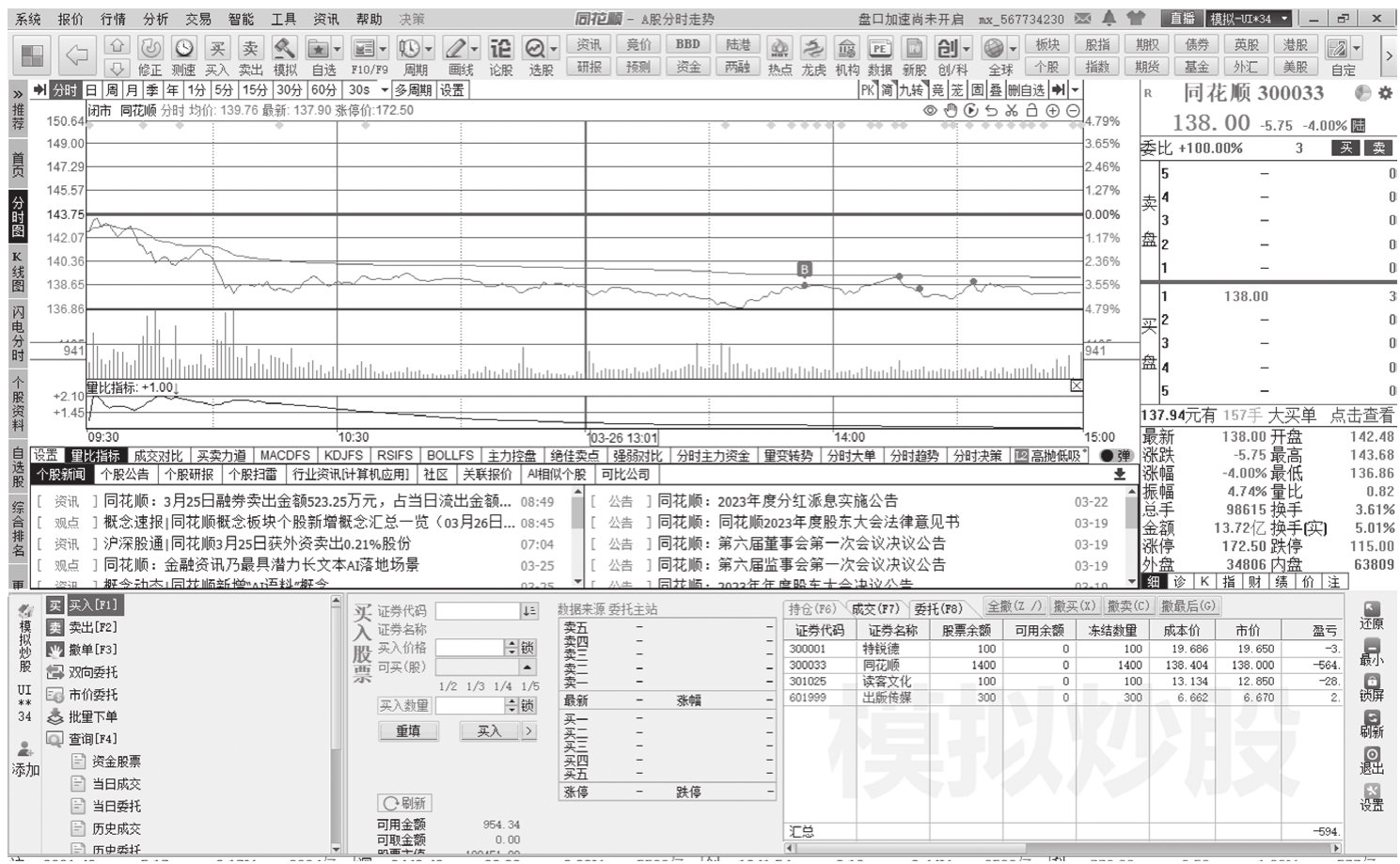Image resolution: width=1400 pixels, height=864 pixels.
Task: Open the 机构 institutions icon
Action: pyautogui.click(x=847, y=48)
